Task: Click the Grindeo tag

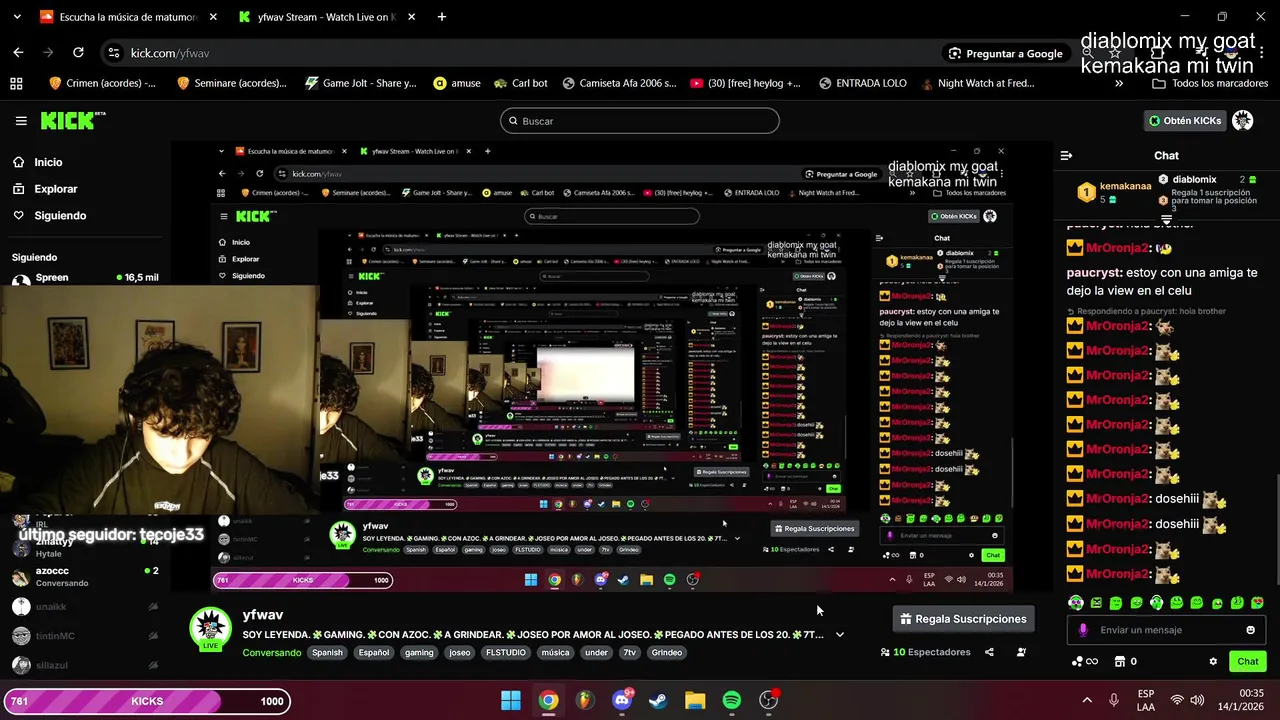Action: [666, 653]
